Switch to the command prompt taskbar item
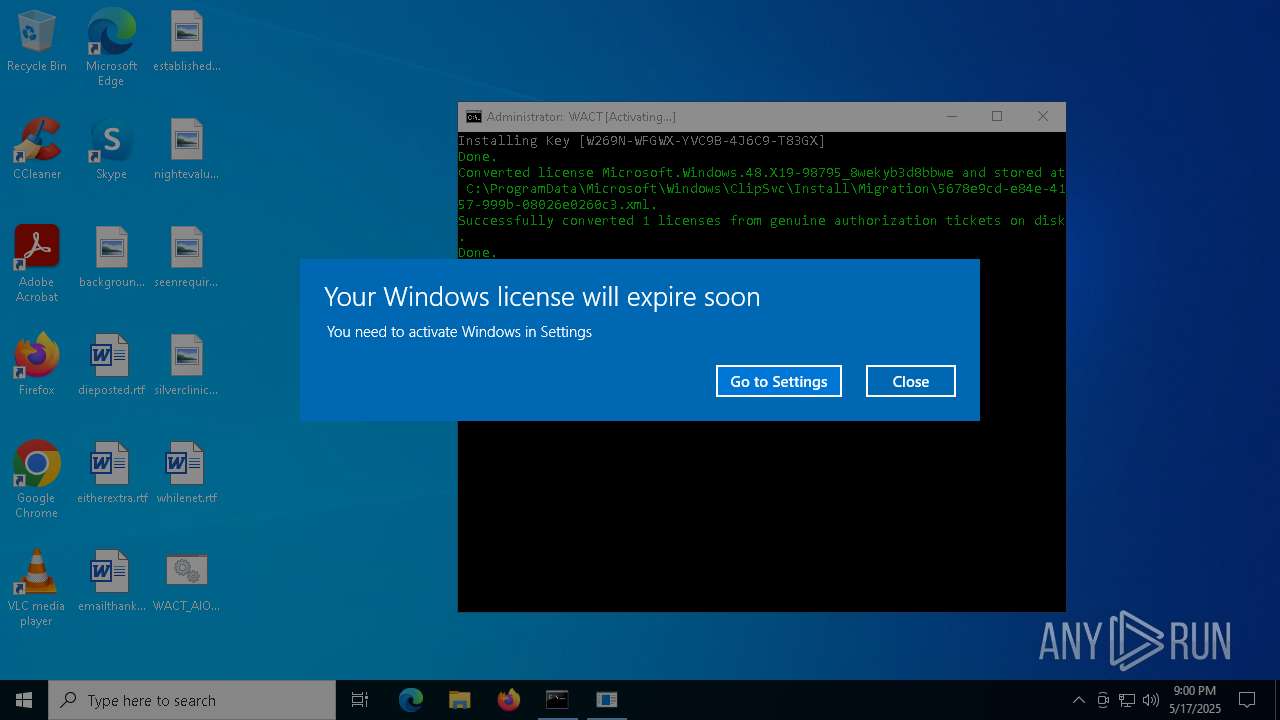This screenshot has height=720, width=1280. point(557,700)
